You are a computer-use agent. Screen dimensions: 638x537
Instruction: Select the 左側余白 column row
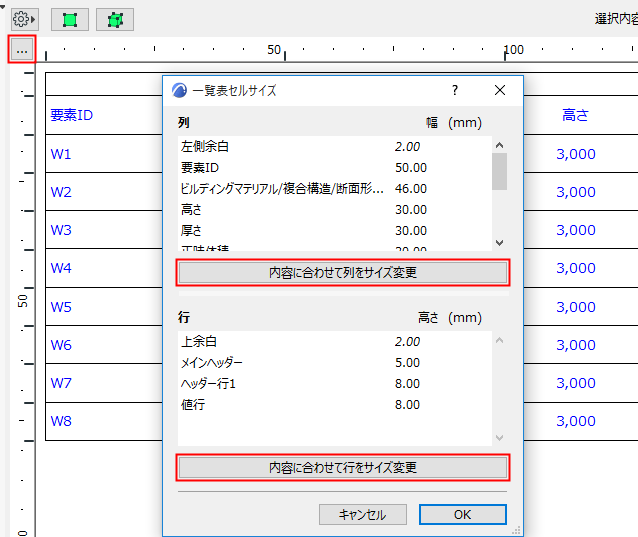point(335,146)
